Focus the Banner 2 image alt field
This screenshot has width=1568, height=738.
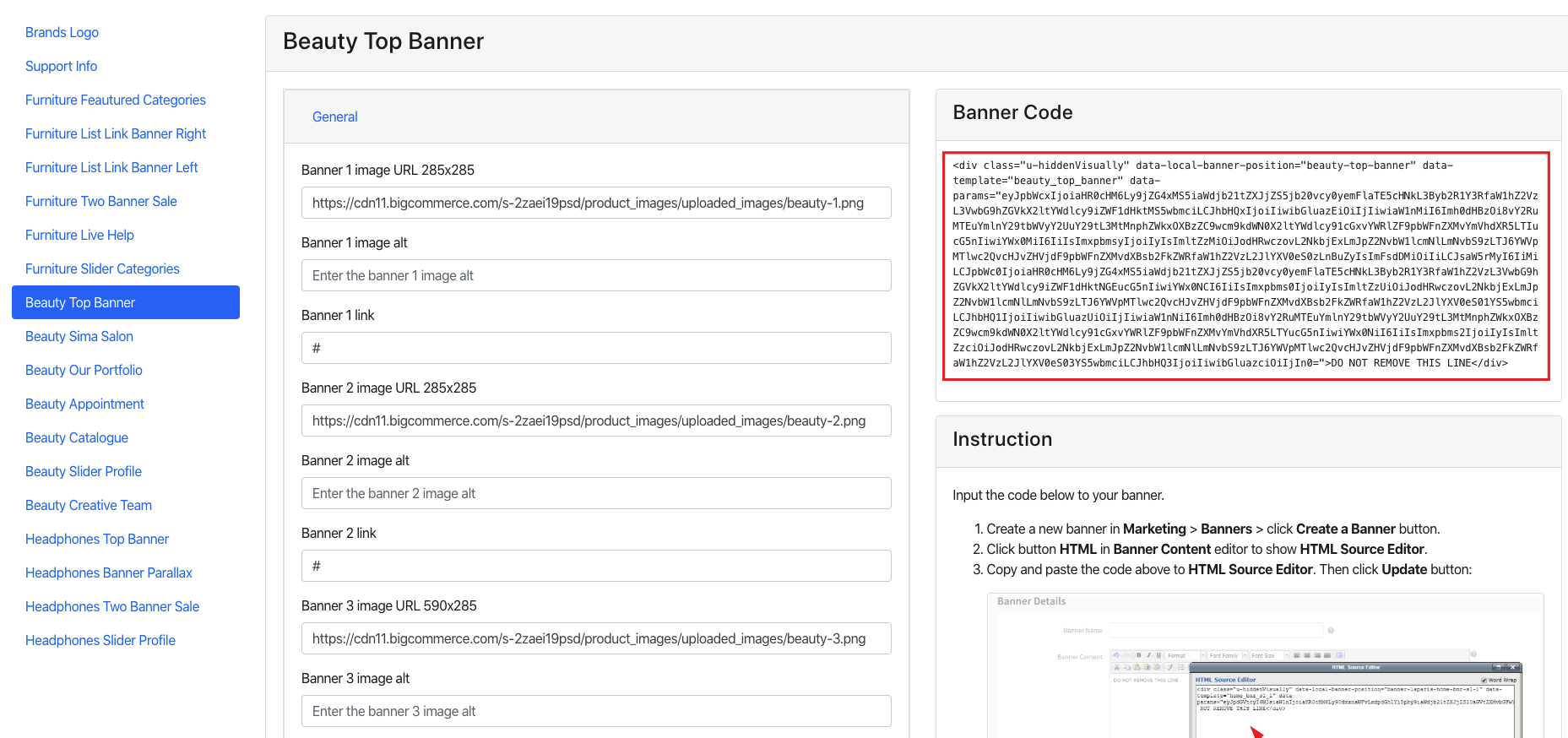click(596, 493)
